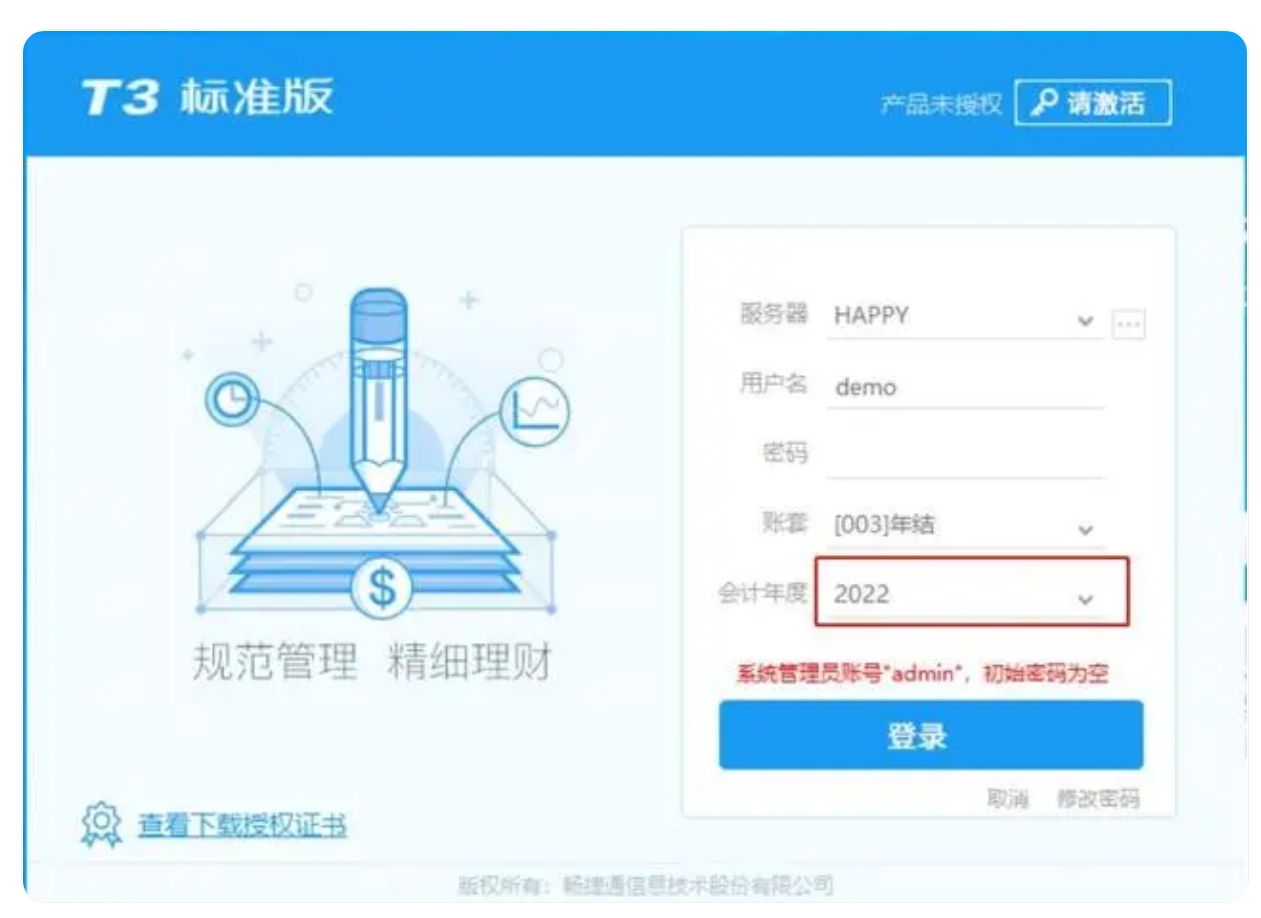The height and width of the screenshot is (918, 1261).
Task: Click the T3 标准版 logo
Action: pos(208,100)
